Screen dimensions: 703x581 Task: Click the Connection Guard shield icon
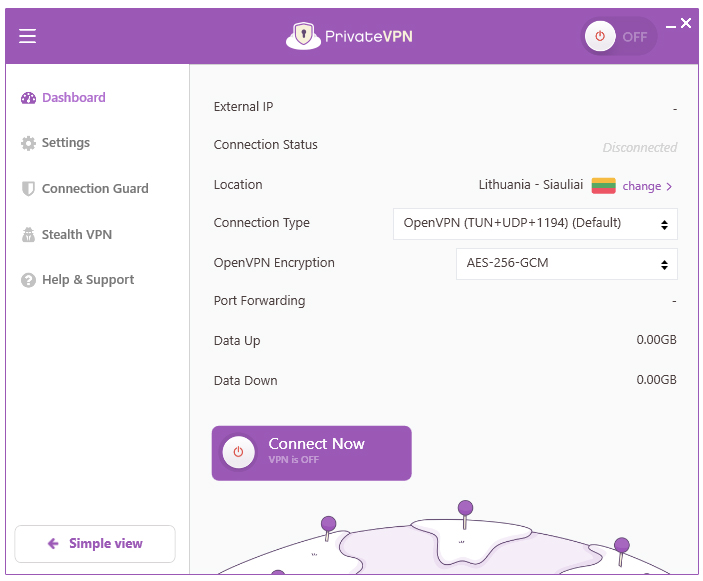pos(28,189)
